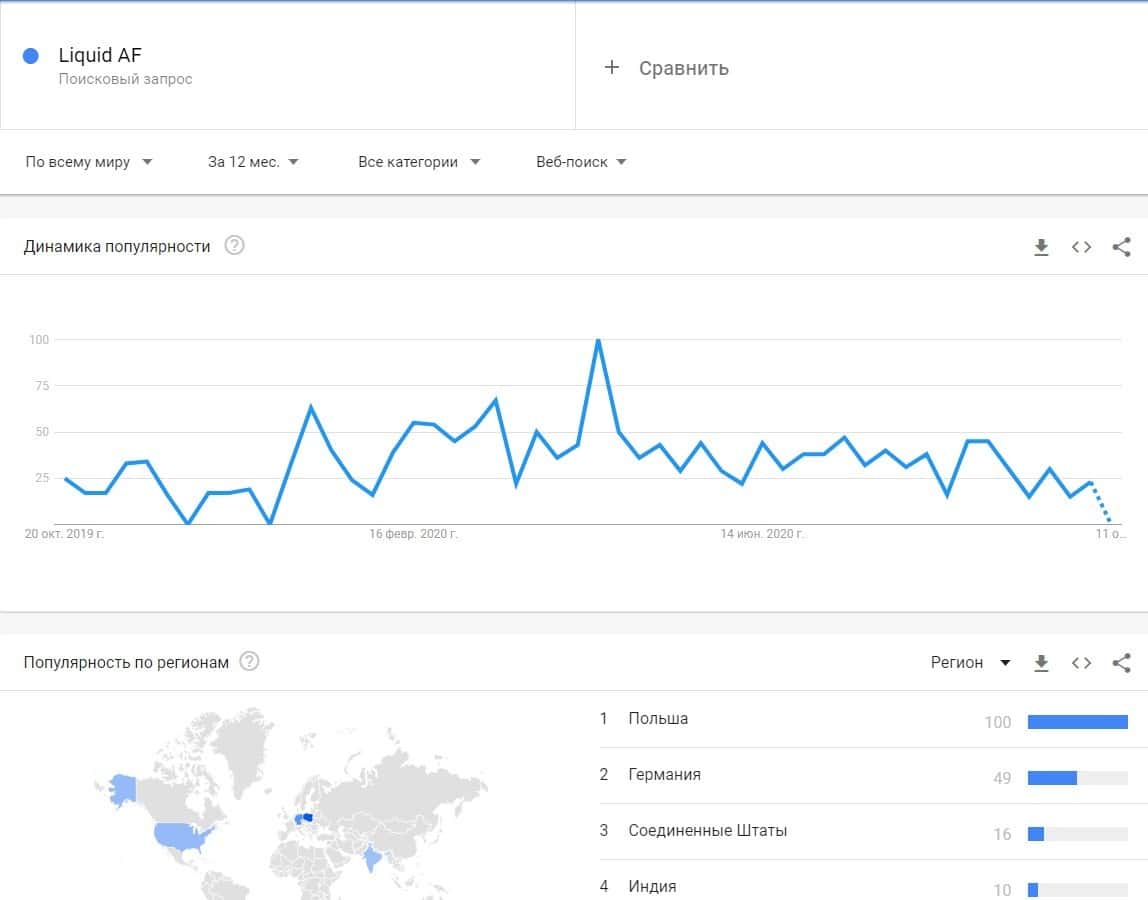Share the regional popularity widget
The width and height of the screenshot is (1148, 900).
tap(1121, 662)
